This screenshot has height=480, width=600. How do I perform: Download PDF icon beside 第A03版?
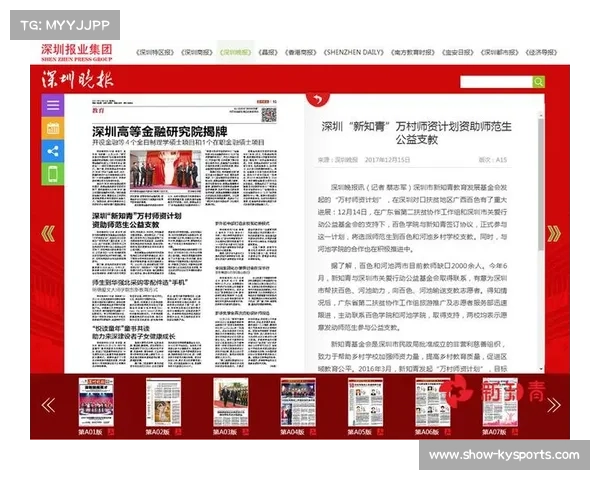245,432
